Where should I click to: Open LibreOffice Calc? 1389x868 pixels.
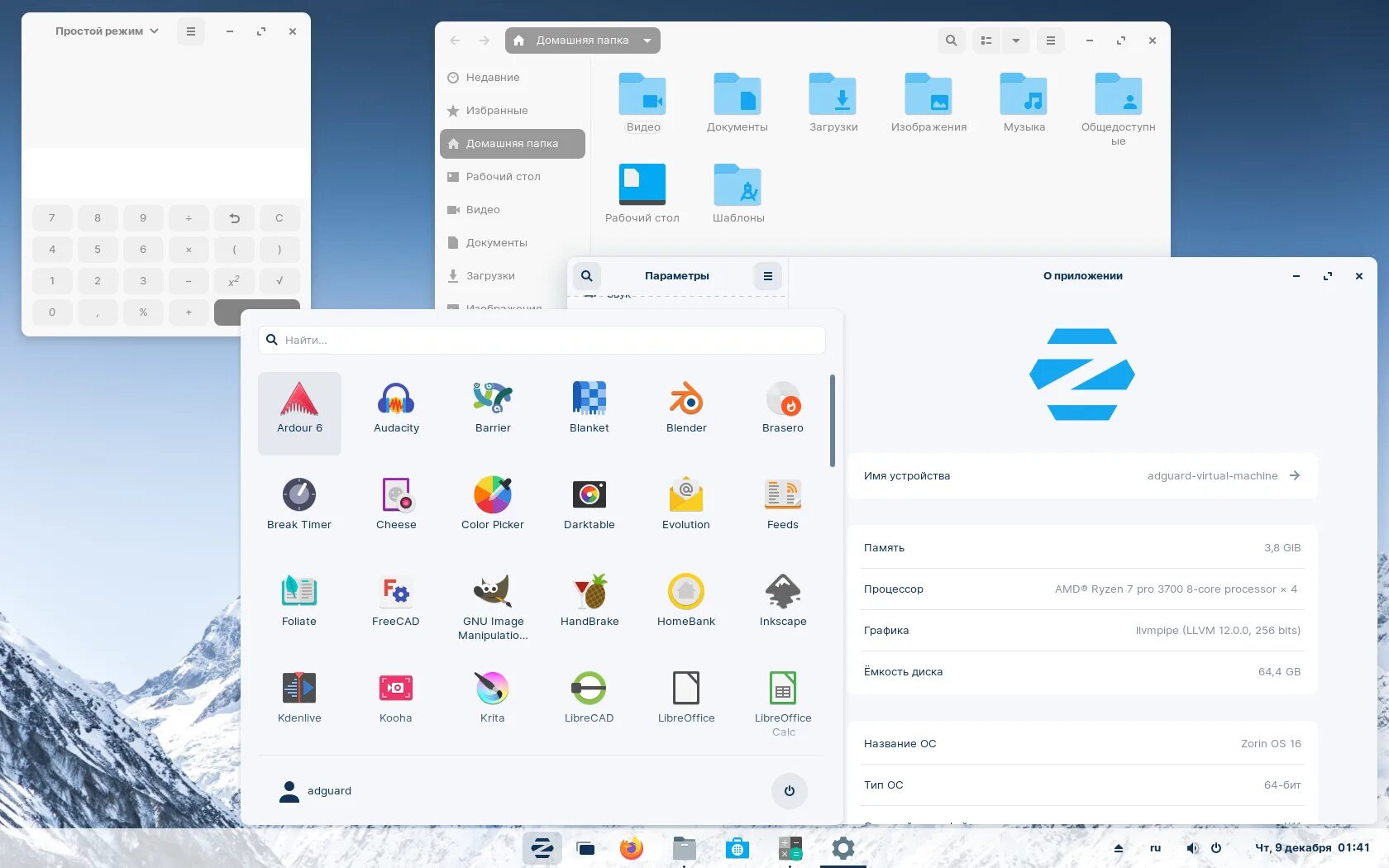(x=781, y=688)
